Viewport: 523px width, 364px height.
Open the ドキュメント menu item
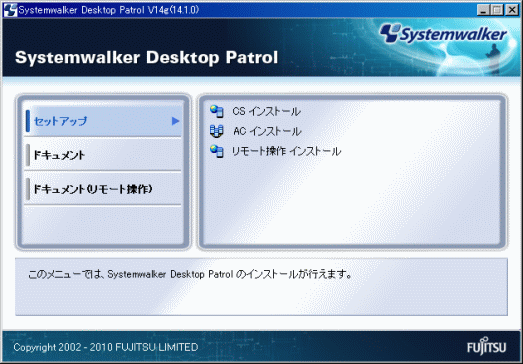point(103,155)
